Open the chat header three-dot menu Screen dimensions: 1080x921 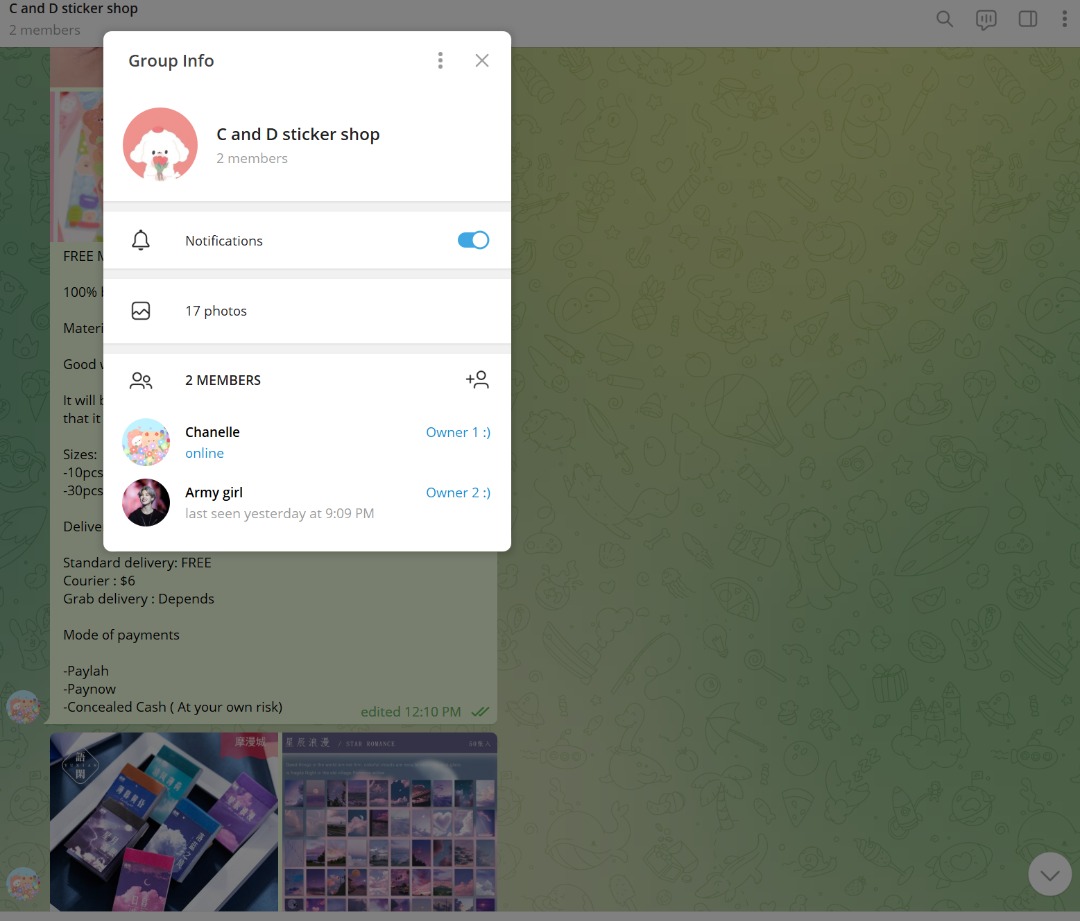pos(1064,19)
